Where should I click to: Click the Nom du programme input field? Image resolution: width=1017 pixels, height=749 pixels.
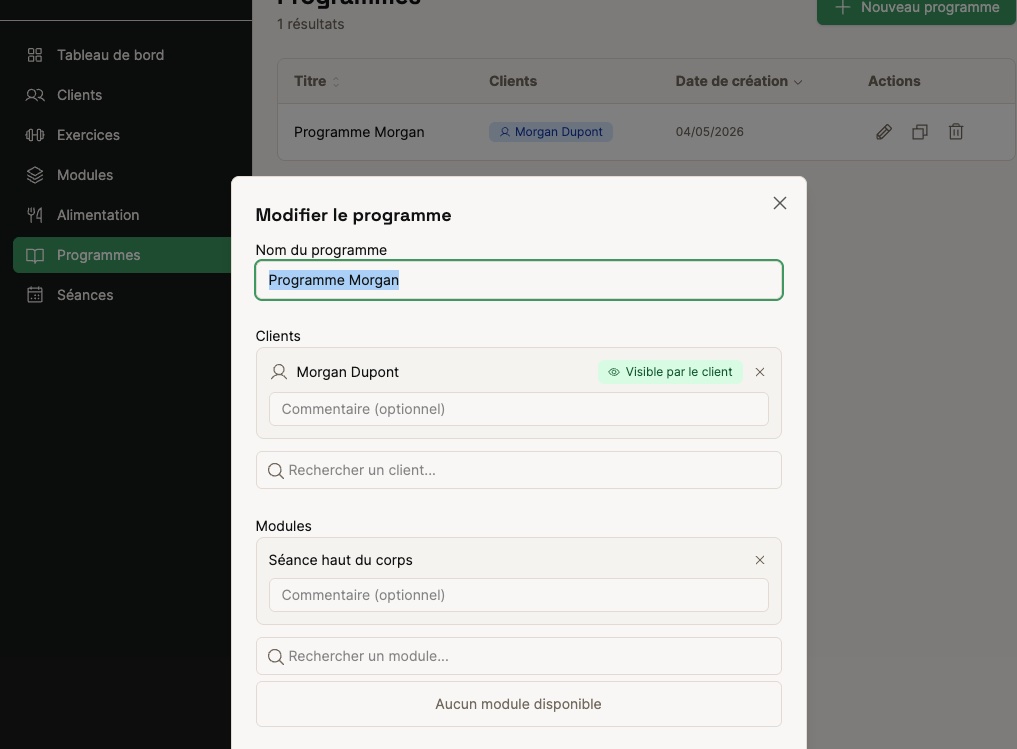(x=519, y=280)
